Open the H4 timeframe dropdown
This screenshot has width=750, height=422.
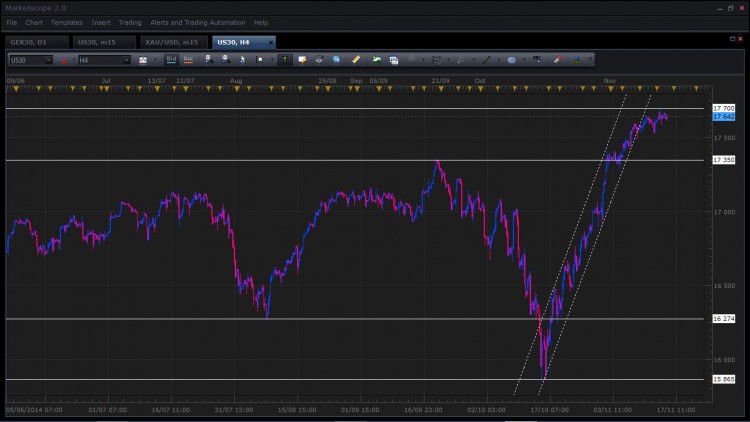click(x=126, y=60)
